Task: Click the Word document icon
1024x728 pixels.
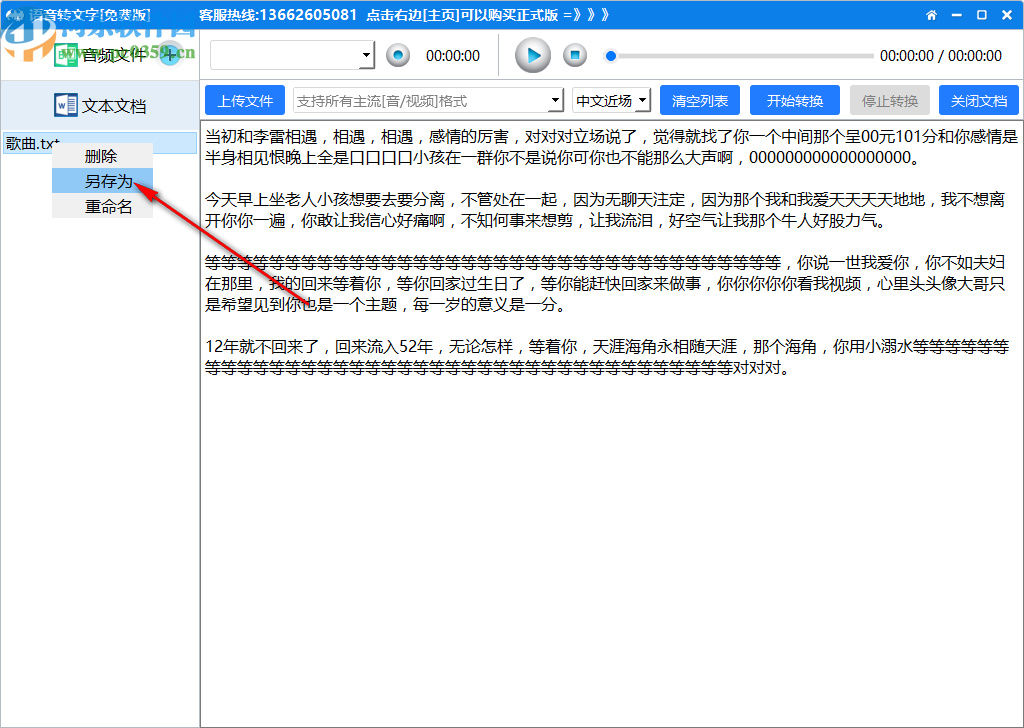Action: click(65, 105)
